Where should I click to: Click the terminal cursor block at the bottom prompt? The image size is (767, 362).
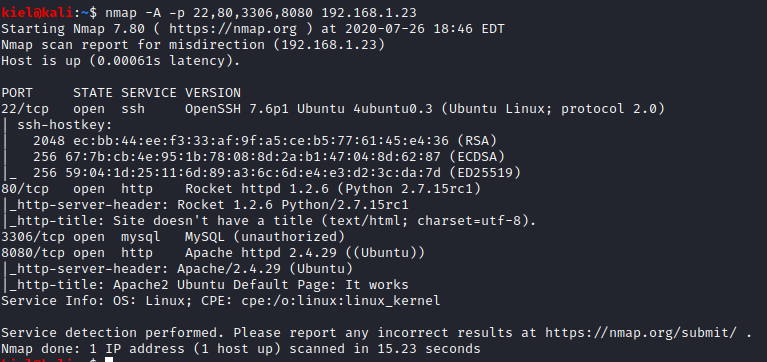[109, 360]
